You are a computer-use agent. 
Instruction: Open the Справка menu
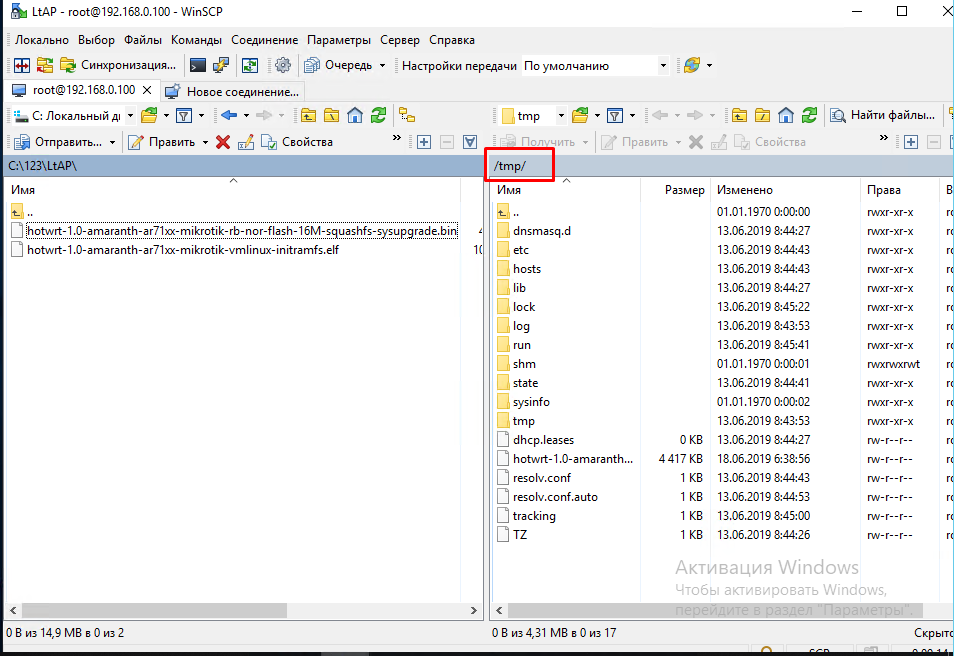tap(452, 40)
